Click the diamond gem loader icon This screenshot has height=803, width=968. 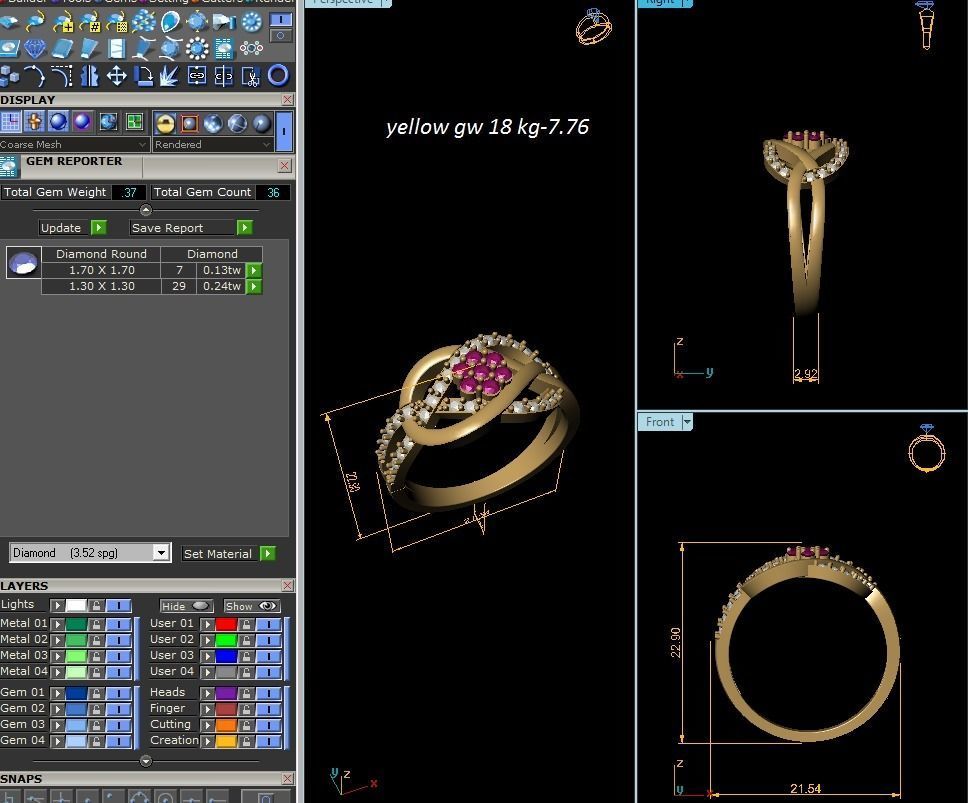click(35, 48)
